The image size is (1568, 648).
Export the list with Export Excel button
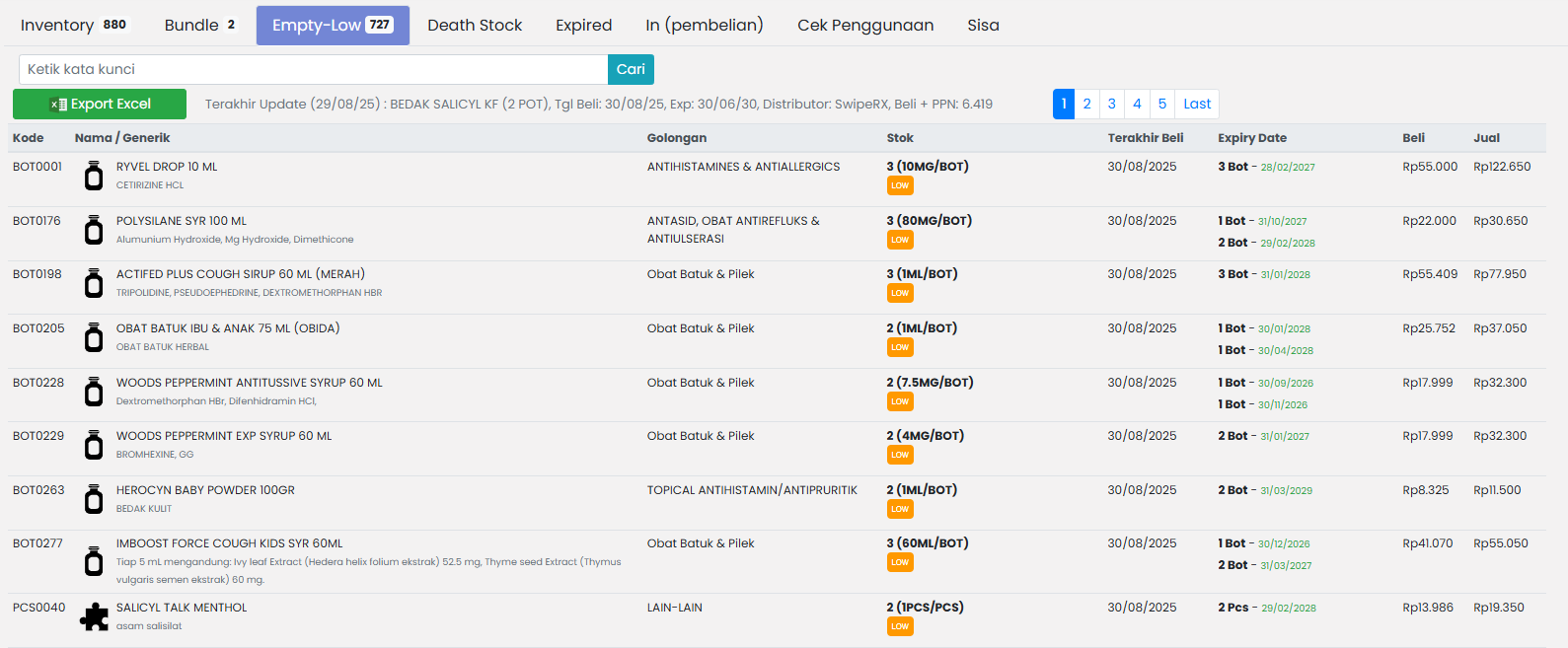pyautogui.click(x=100, y=104)
